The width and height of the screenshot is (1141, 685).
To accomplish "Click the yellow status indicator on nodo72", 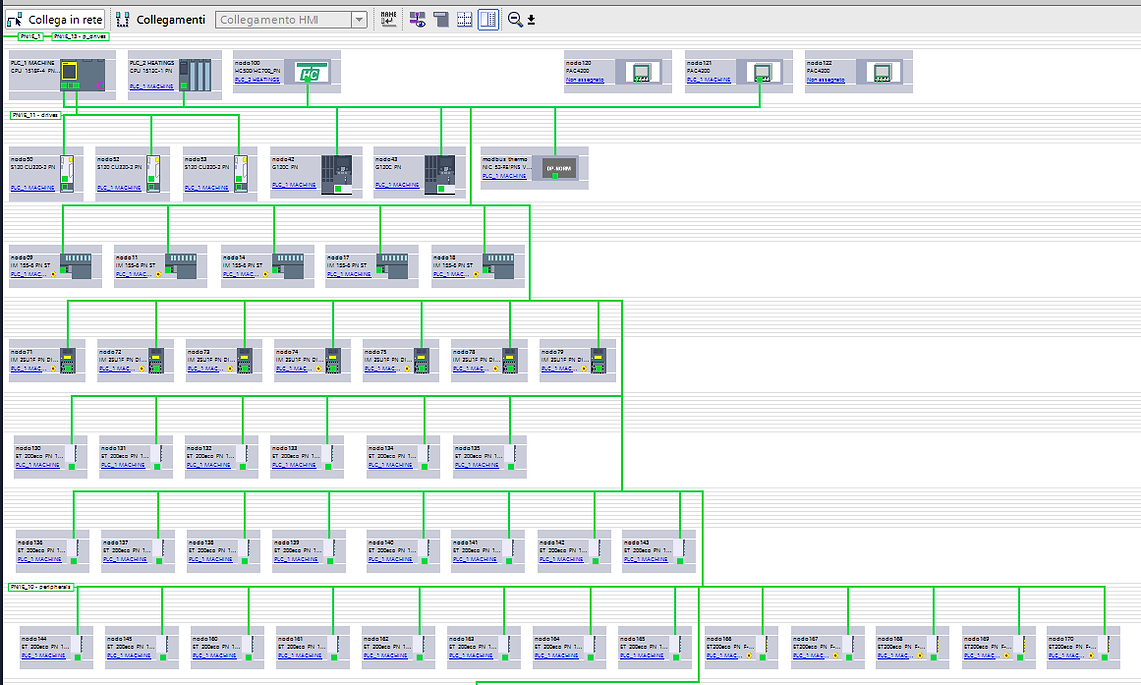I will [x=142, y=369].
